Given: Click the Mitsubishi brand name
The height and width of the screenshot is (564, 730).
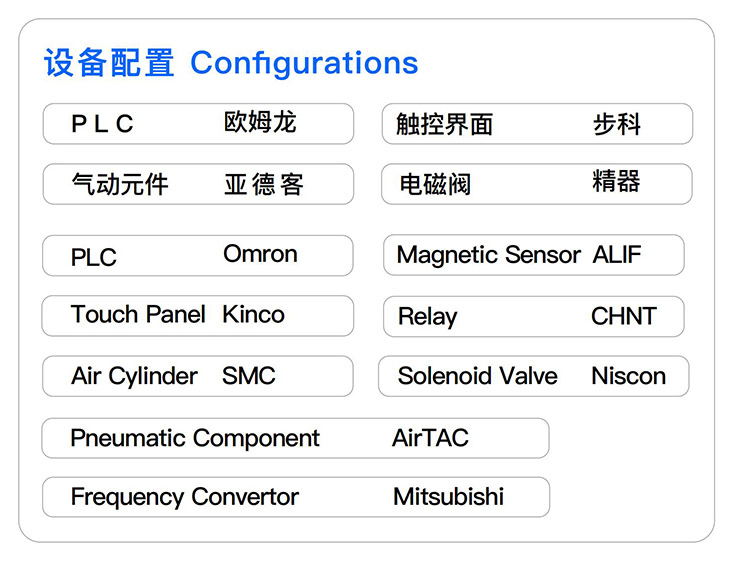Looking at the screenshot, I should [x=448, y=497].
